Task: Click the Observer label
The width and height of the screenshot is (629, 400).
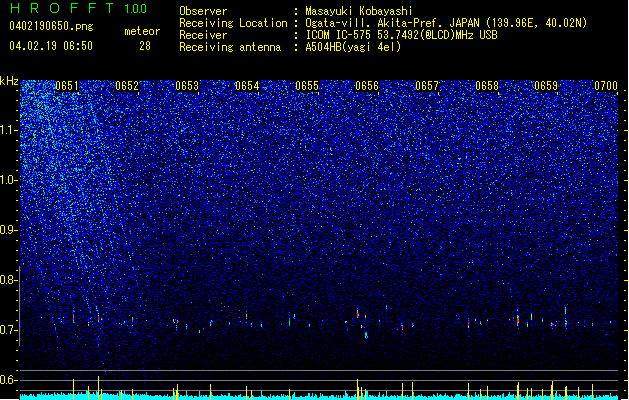Action: tap(203, 11)
